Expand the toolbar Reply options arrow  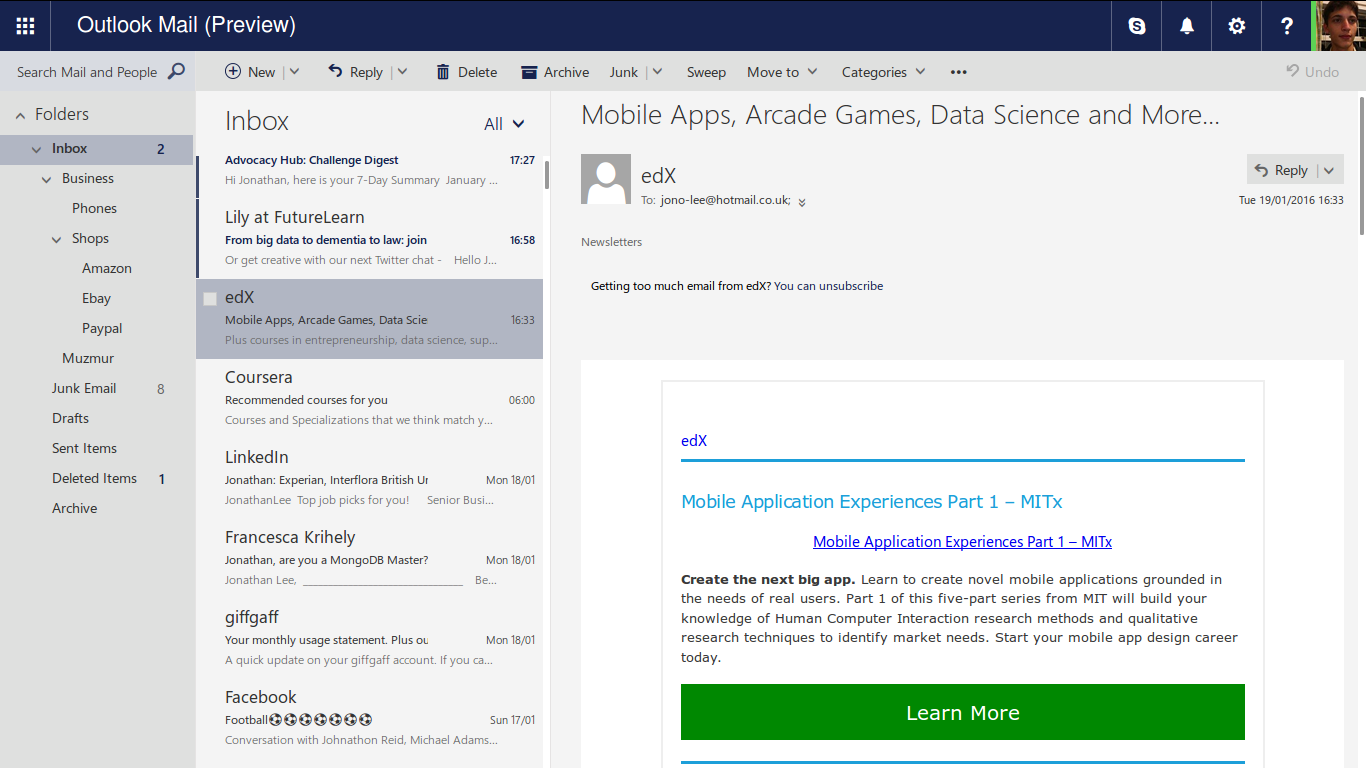(402, 72)
